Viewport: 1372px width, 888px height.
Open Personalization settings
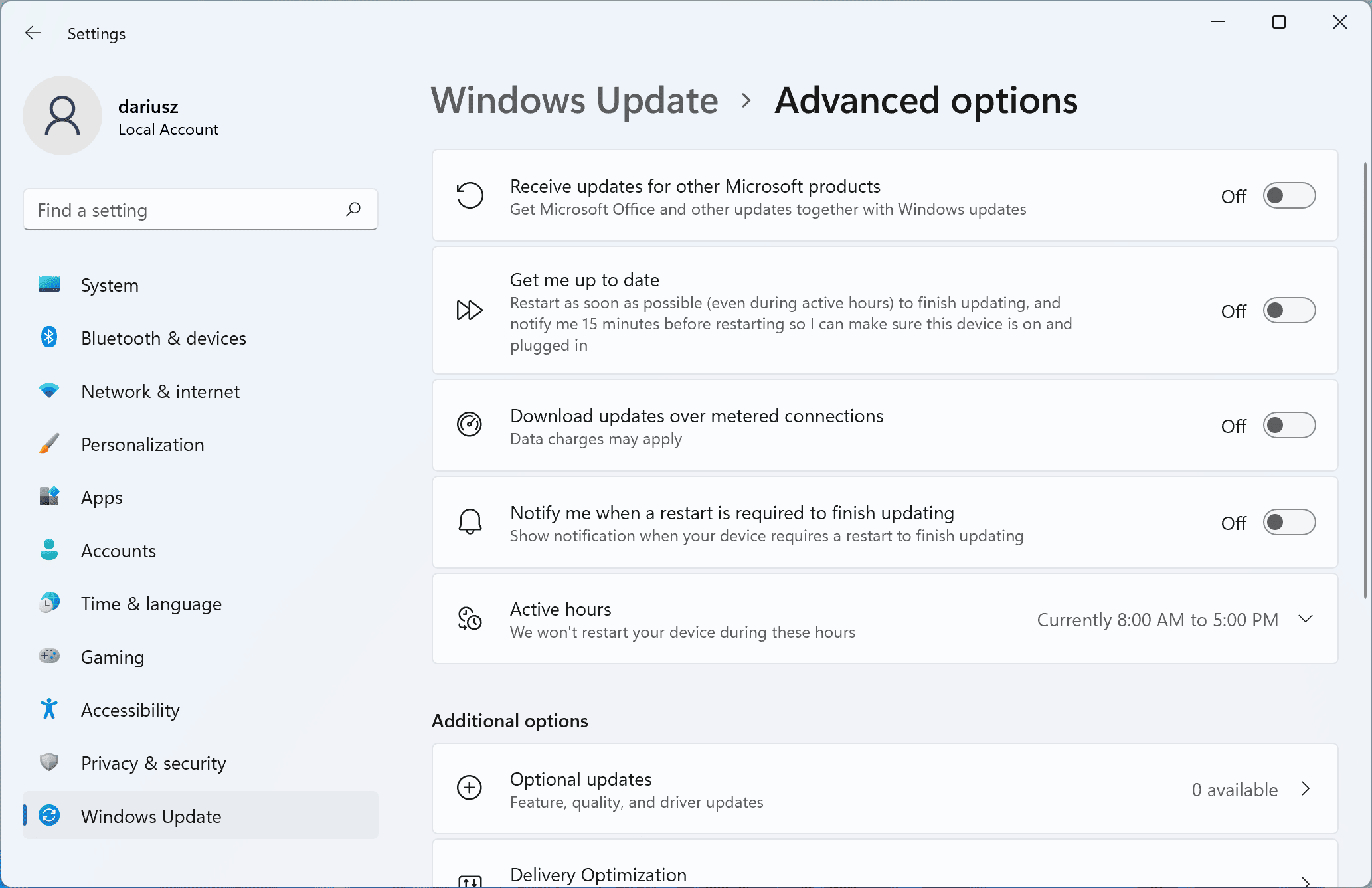[x=200, y=444]
